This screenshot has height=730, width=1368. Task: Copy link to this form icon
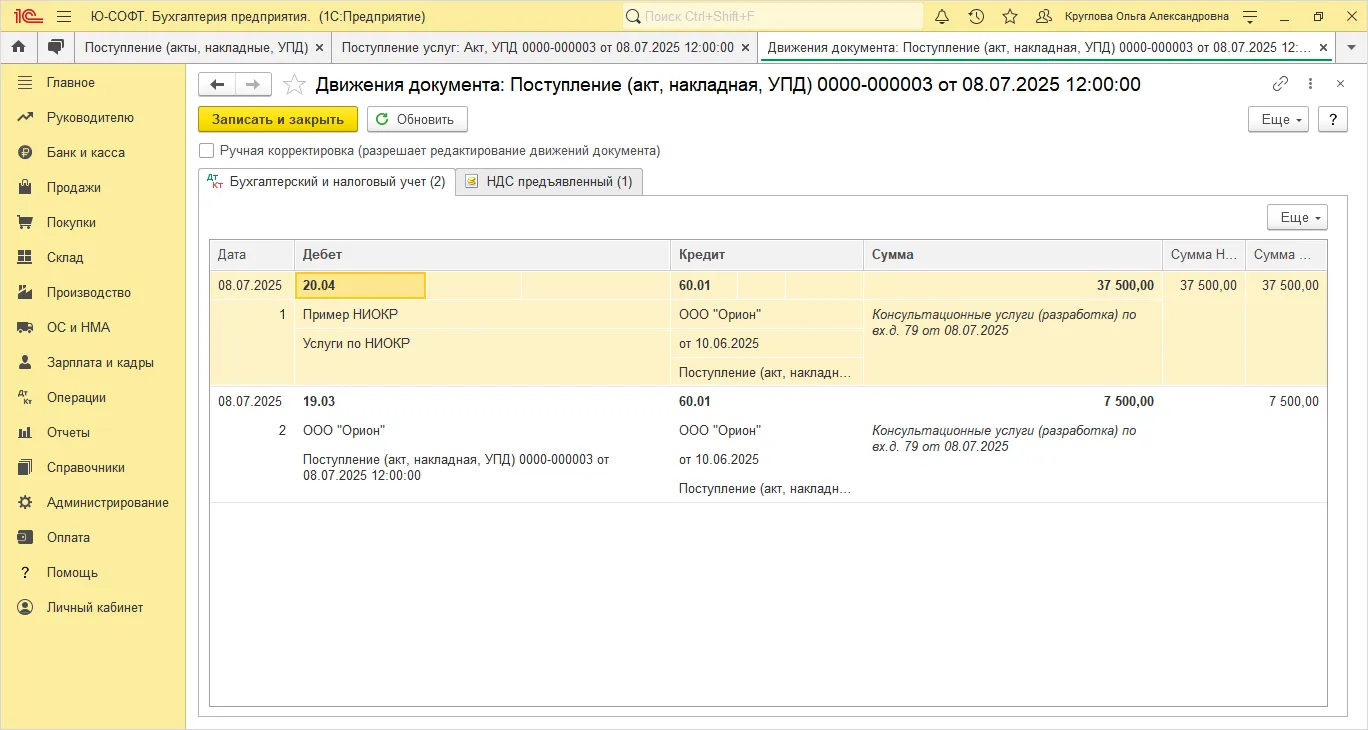(x=1280, y=84)
